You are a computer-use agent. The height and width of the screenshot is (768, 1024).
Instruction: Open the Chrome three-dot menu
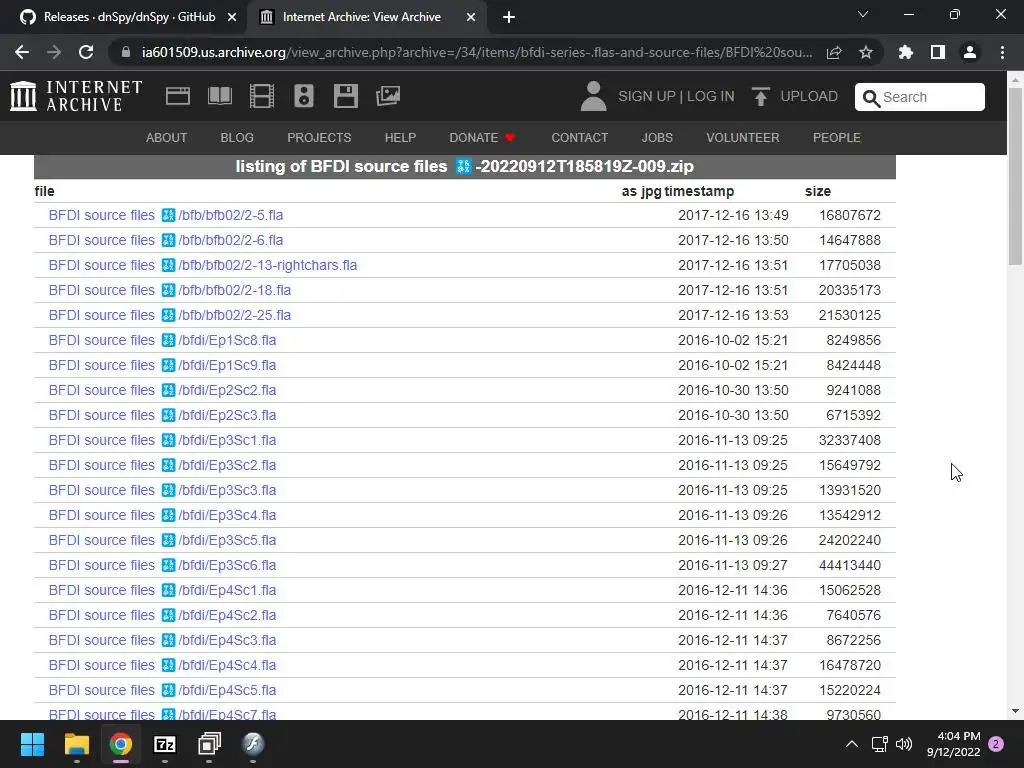[x=1002, y=52]
